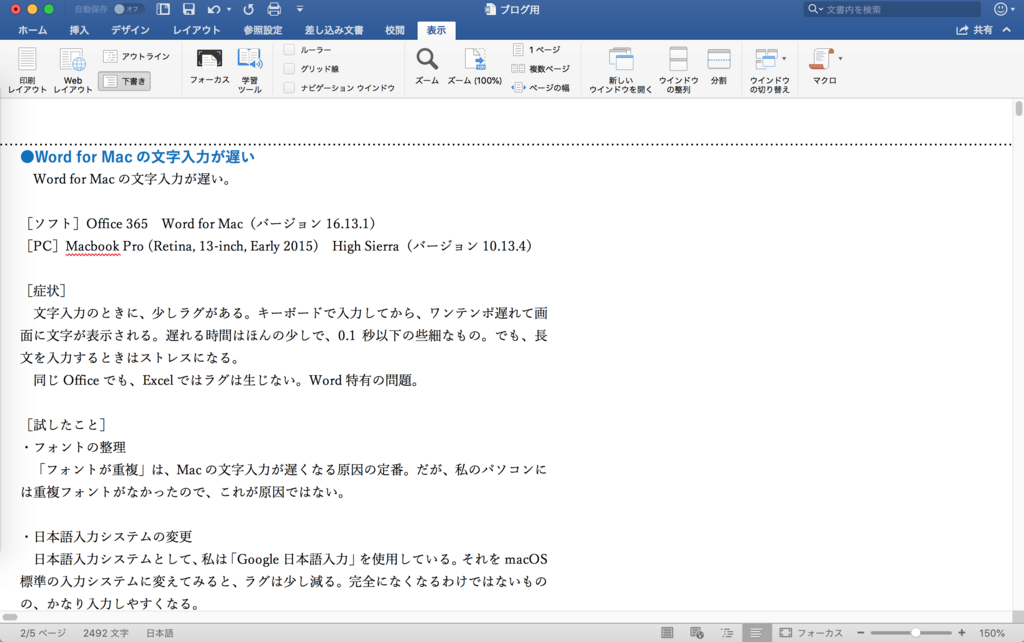Image resolution: width=1024 pixels, height=642 pixels.
Task: Open the search options dropdown arrow
Action: click(820, 9)
